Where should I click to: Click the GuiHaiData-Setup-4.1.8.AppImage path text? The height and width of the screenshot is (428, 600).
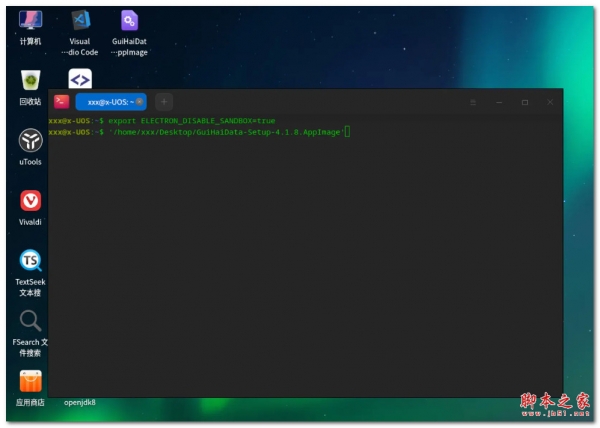[227, 132]
